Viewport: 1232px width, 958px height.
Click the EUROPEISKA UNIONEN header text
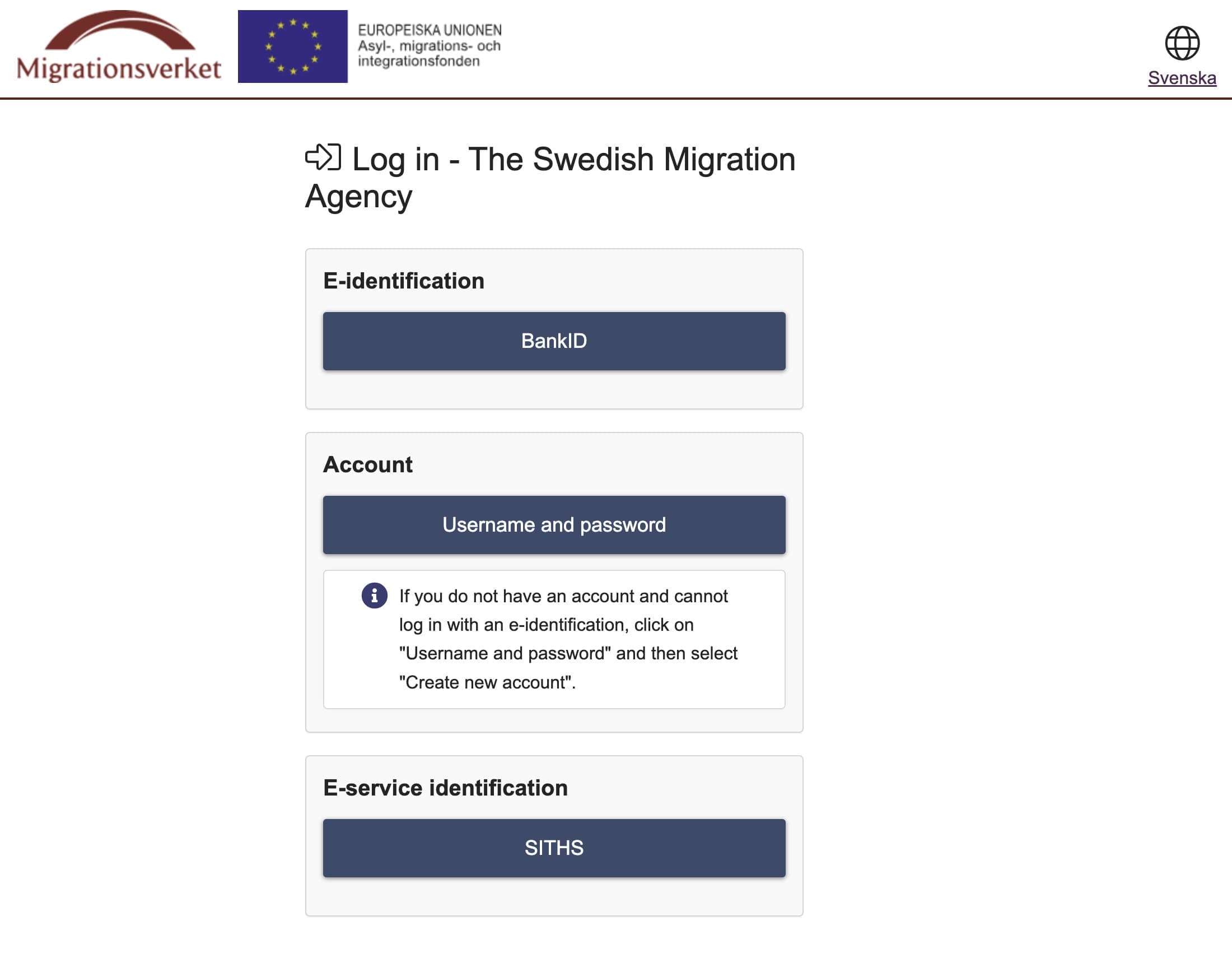tap(430, 30)
